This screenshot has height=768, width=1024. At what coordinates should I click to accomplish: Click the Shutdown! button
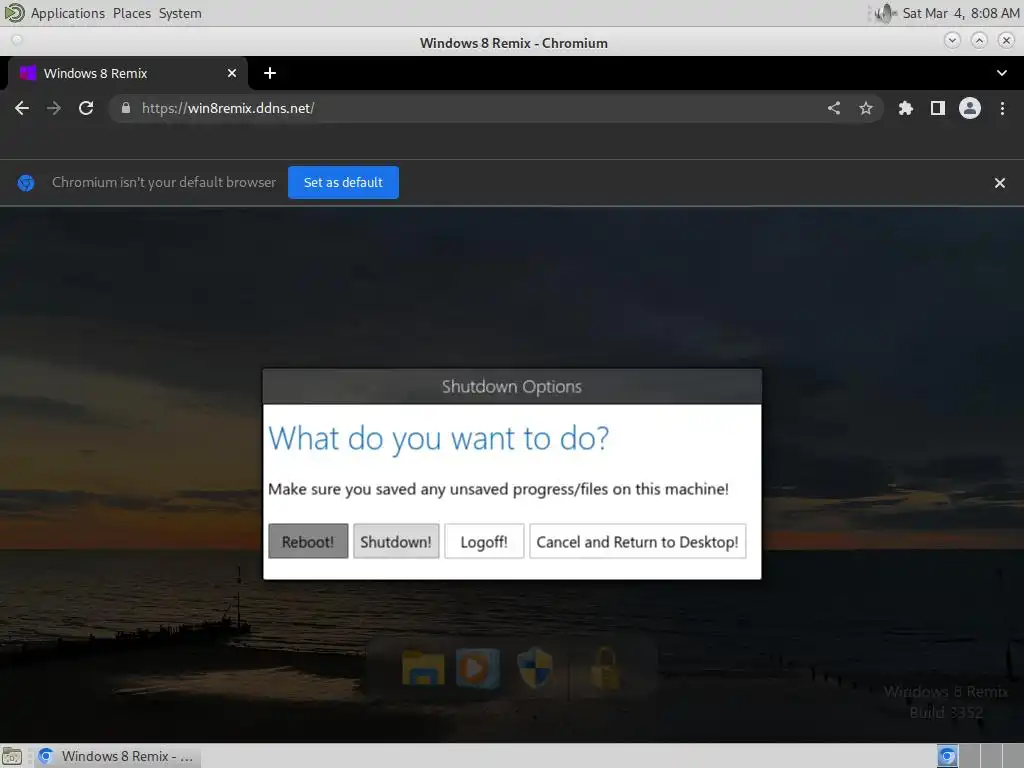pyautogui.click(x=396, y=541)
